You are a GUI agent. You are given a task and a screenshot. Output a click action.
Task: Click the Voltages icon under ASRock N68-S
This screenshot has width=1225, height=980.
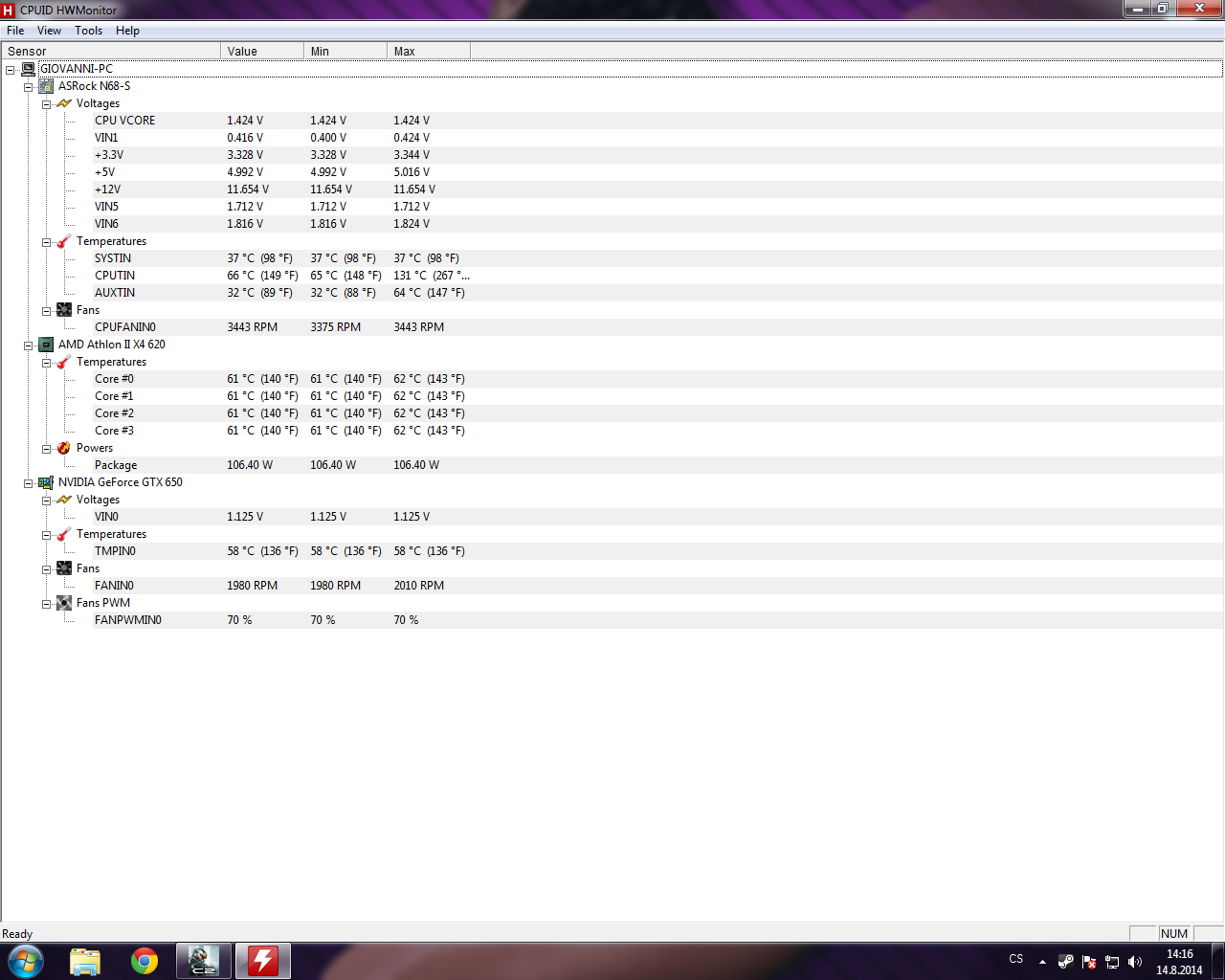pyautogui.click(x=64, y=103)
